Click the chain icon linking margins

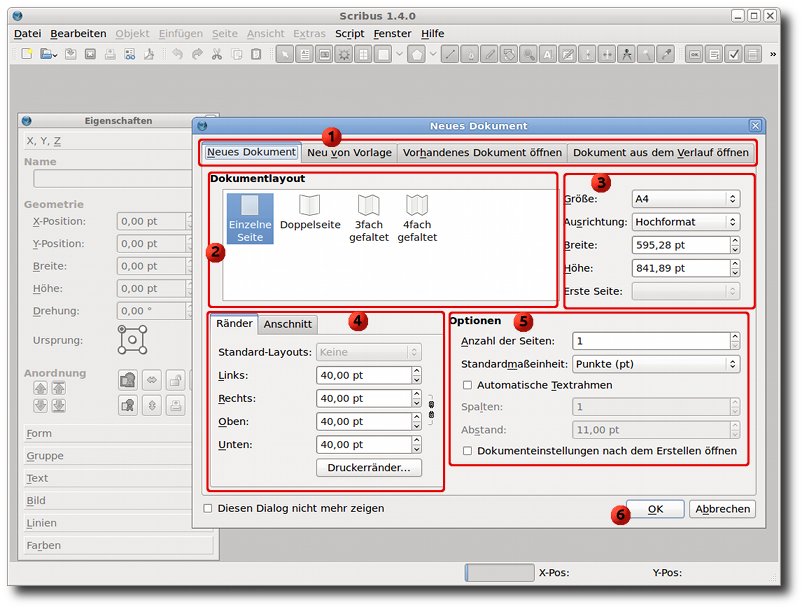(431, 410)
